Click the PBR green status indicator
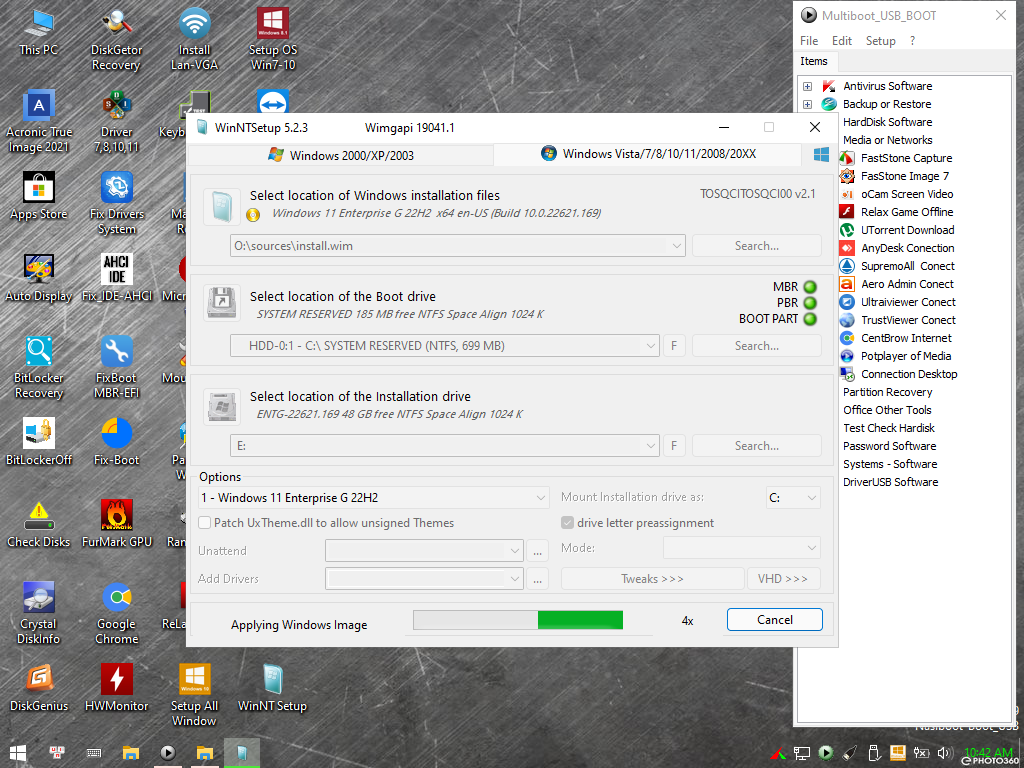The height and width of the screenshot is (768, 1024). point(810,303)
